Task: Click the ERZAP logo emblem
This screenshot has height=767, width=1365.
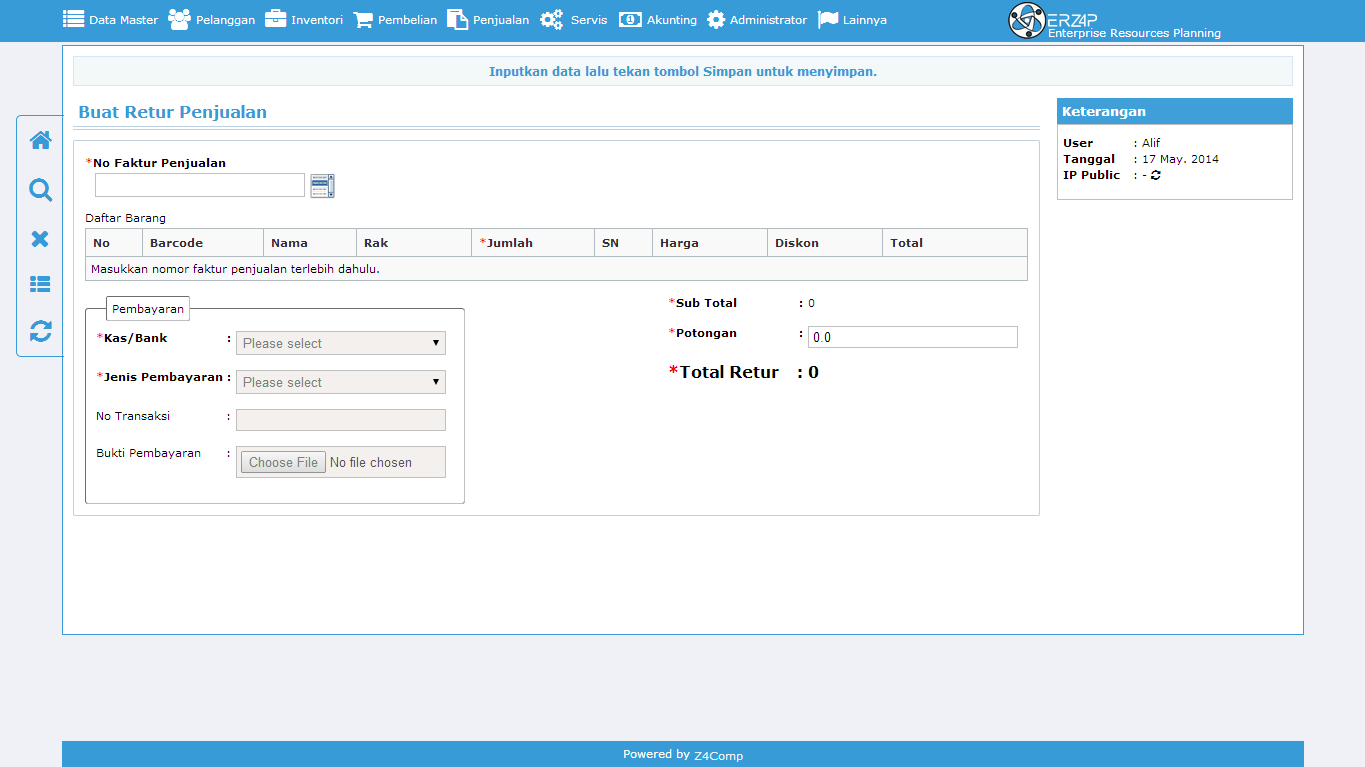Action: point(1026,20)
